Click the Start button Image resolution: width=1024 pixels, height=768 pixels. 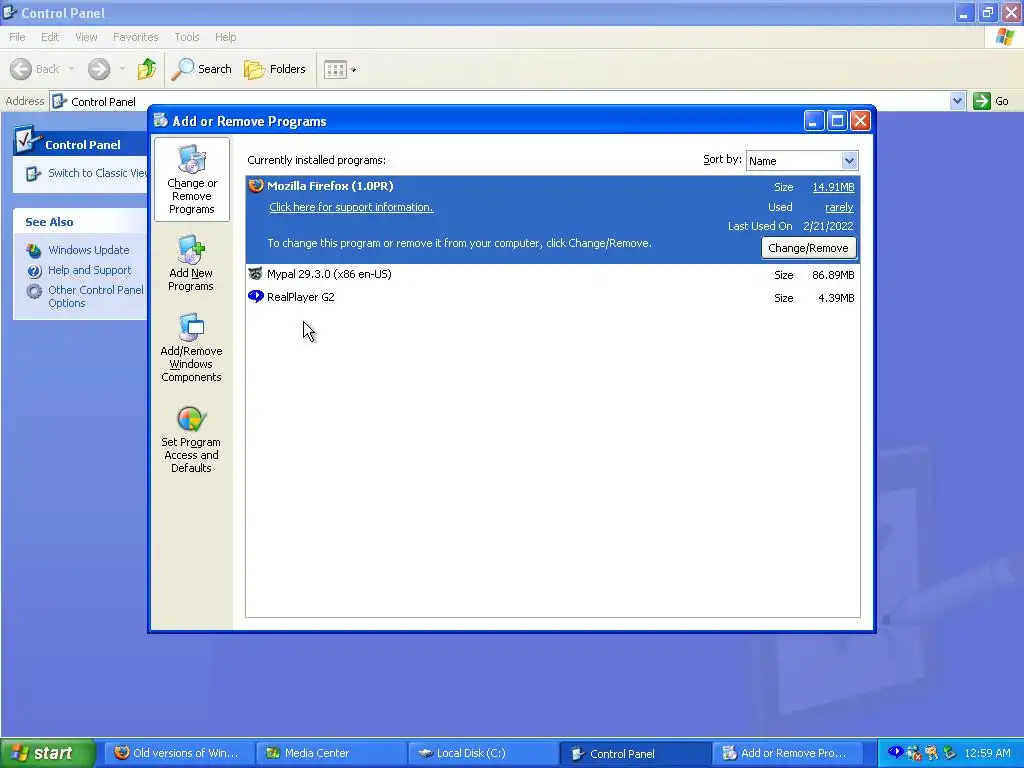pyautogui.click(x=48, y=753)
